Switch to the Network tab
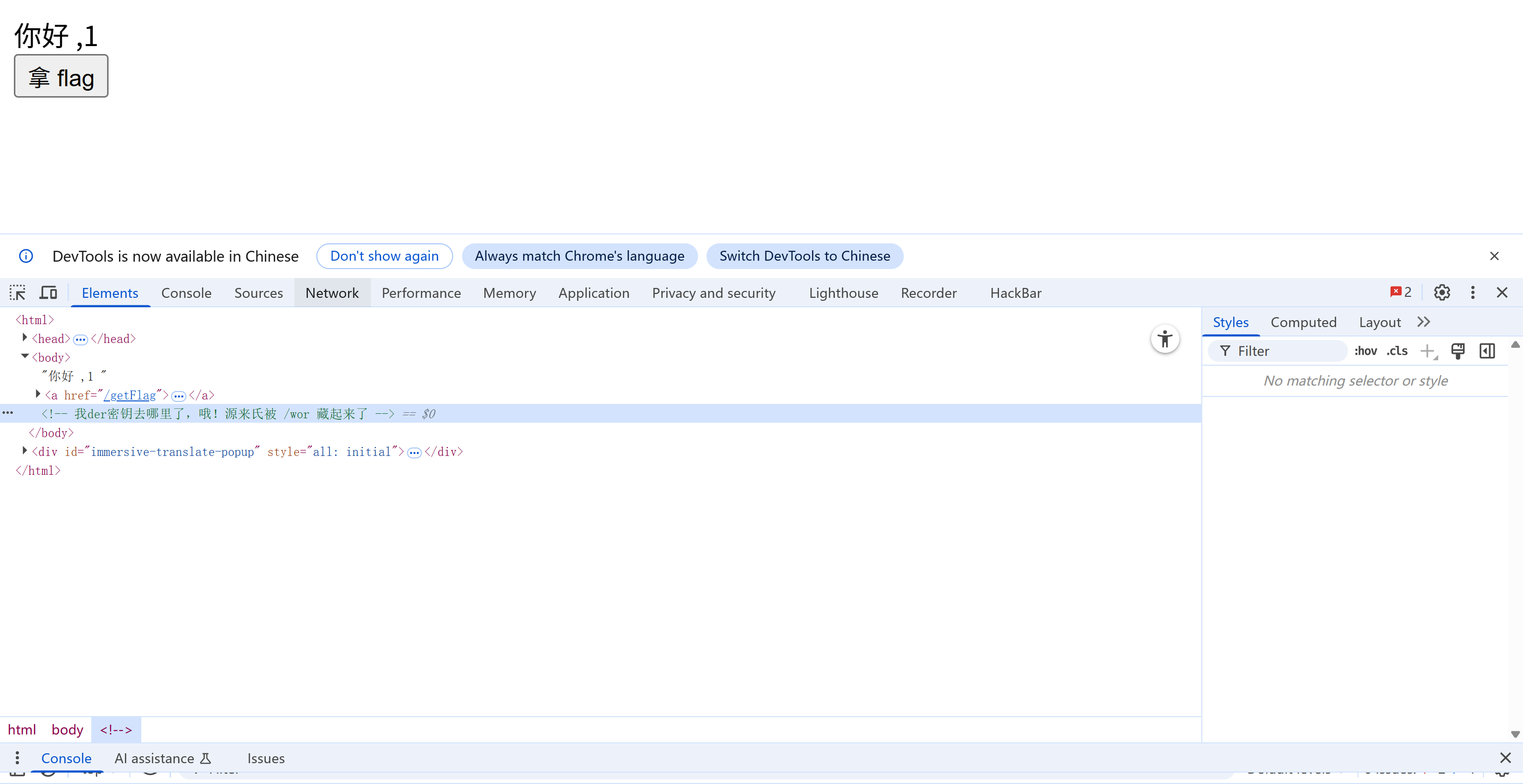 pyautogui.click(x=332, y=293)
